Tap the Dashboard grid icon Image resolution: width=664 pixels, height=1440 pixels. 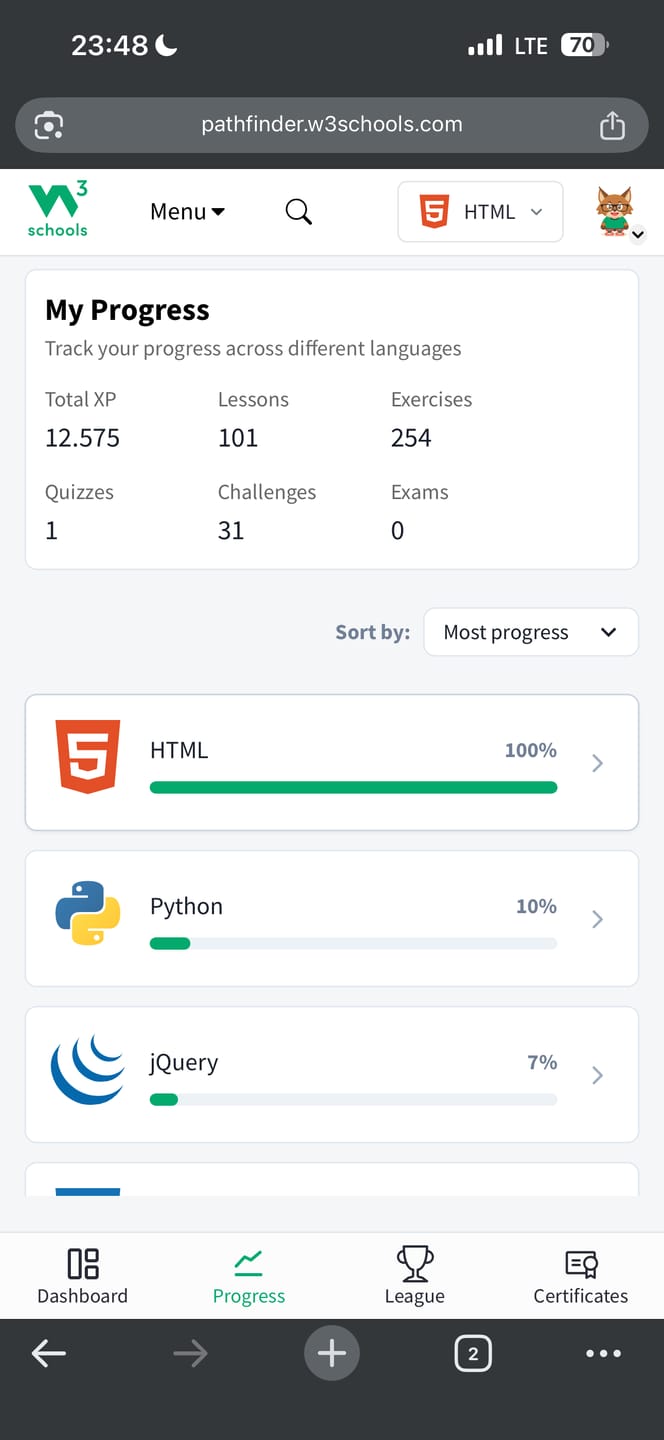83,1263
